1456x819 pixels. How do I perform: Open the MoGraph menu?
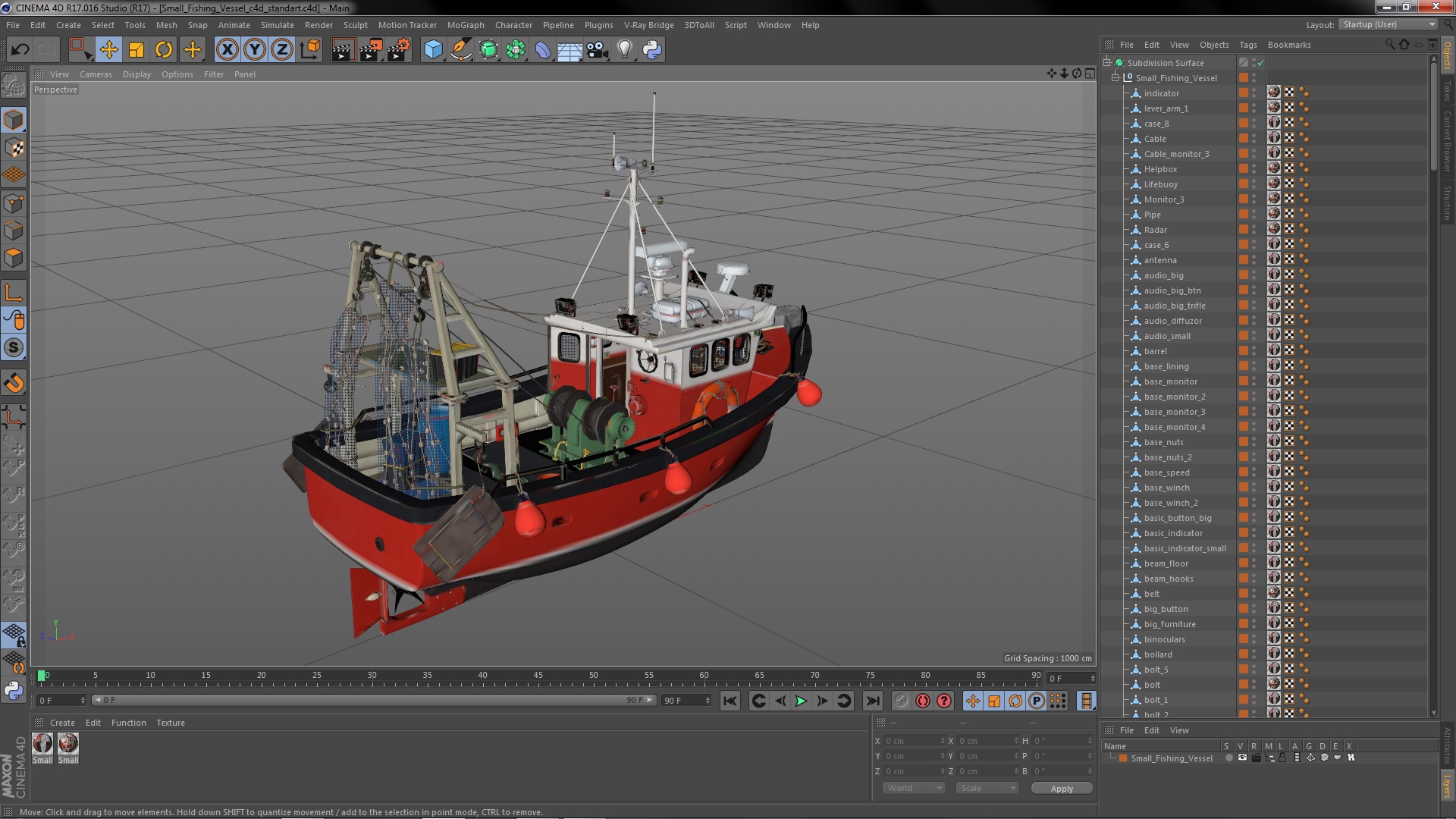[465, 25]
